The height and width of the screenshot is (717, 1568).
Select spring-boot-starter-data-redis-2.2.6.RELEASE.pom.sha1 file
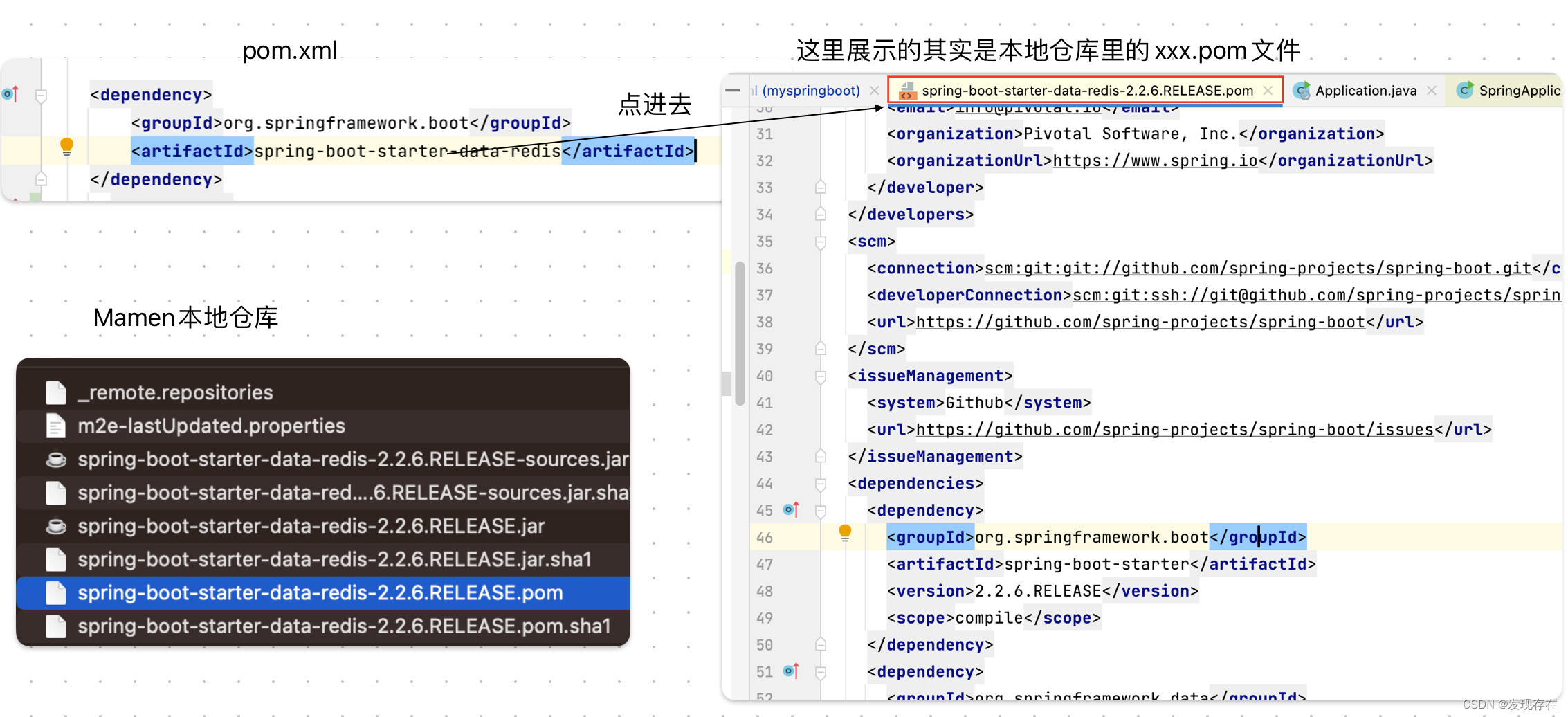coord(323,626)
